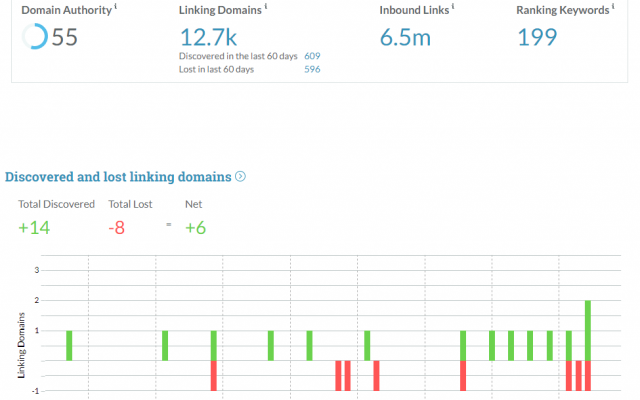Screen dimensions: 640x400
Task: Click the tallest green bar reaching 2
Action: pos(588,331)
